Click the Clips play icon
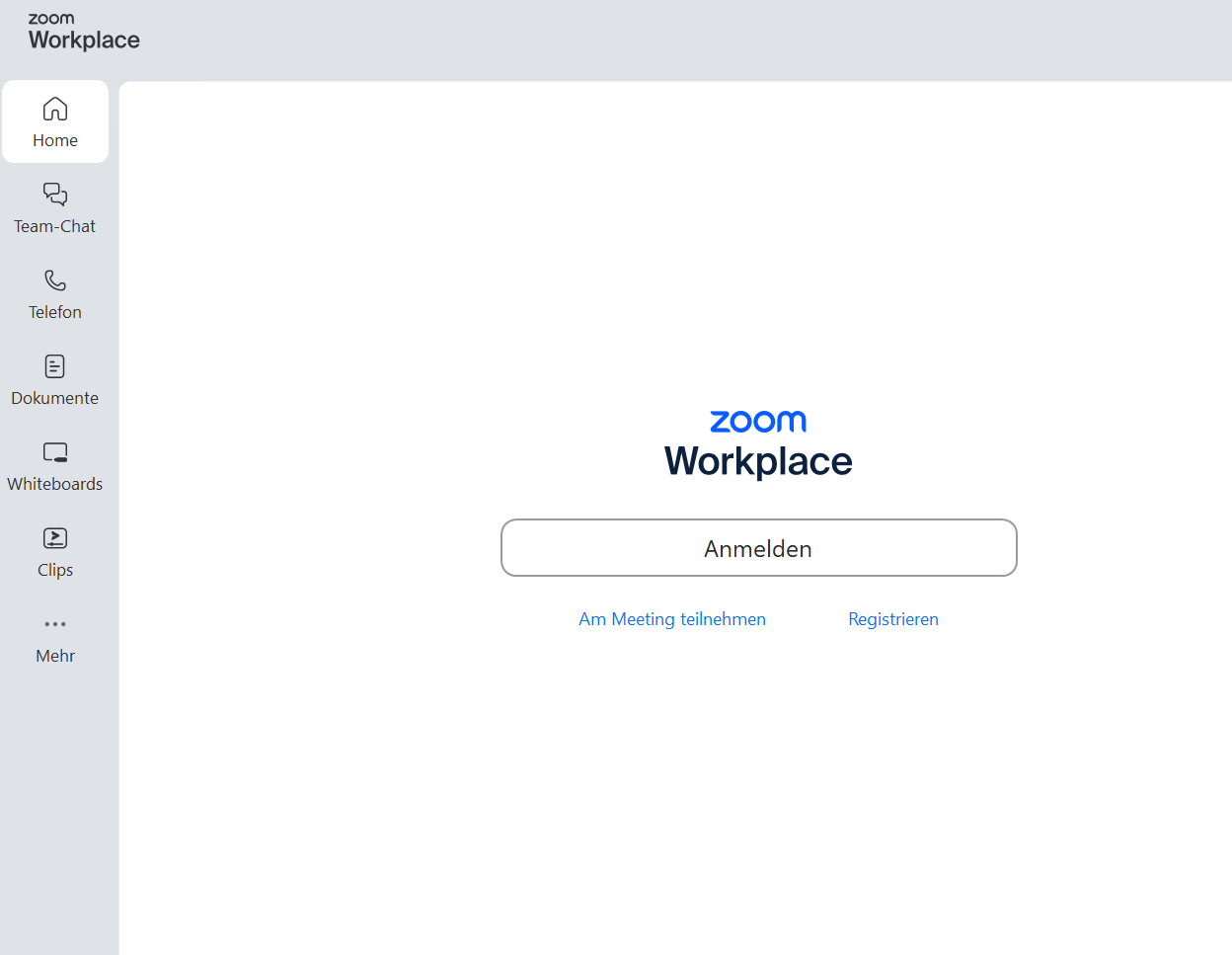Image resolution: width=1232 pixels, height=955 pixels. coord(55,538)
